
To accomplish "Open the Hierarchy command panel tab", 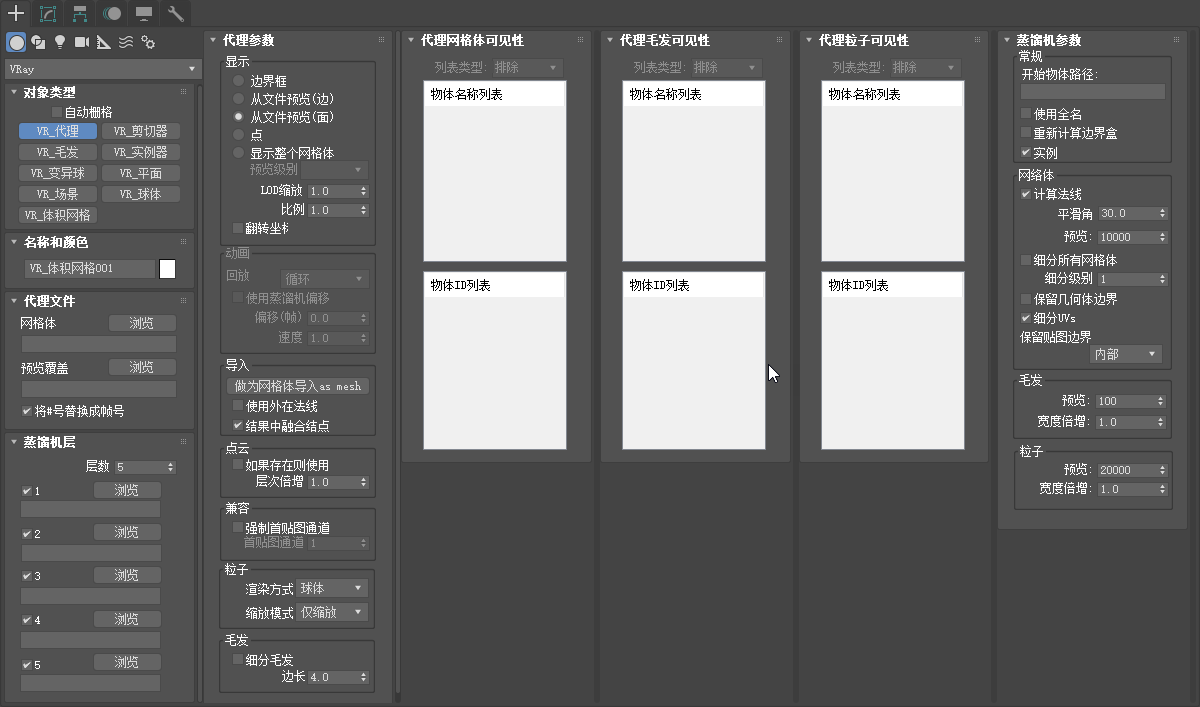I will (80, 13).
